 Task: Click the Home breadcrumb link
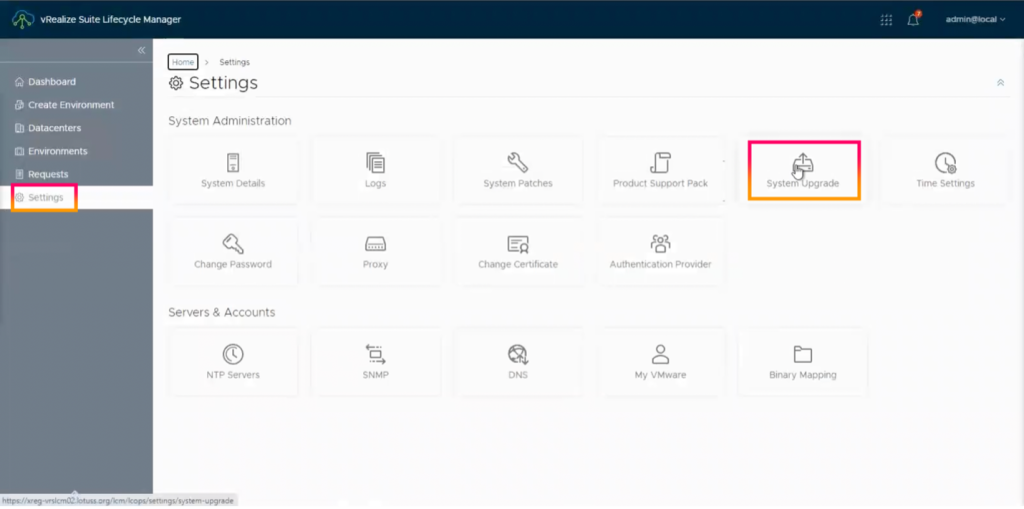point(183,62)
